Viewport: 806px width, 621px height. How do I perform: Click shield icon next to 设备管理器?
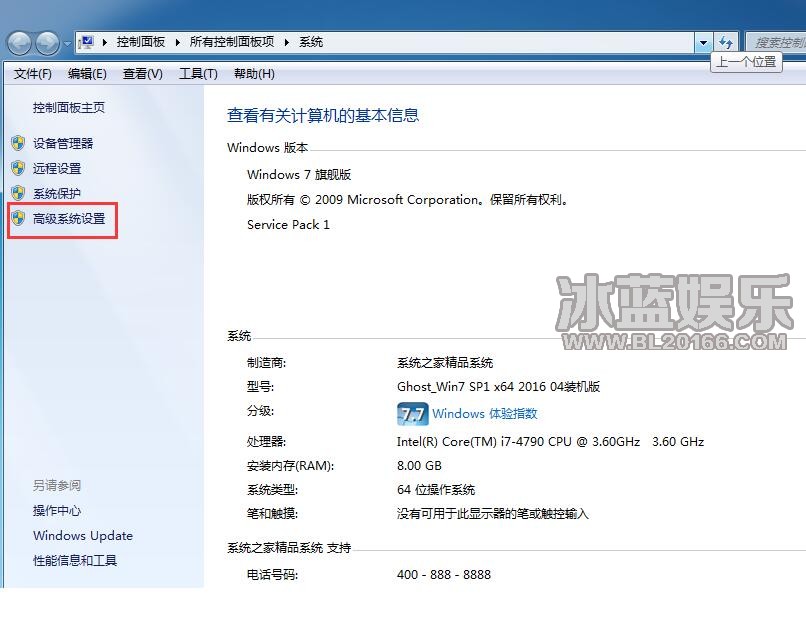pyautogui.click(x=18, y=143)
